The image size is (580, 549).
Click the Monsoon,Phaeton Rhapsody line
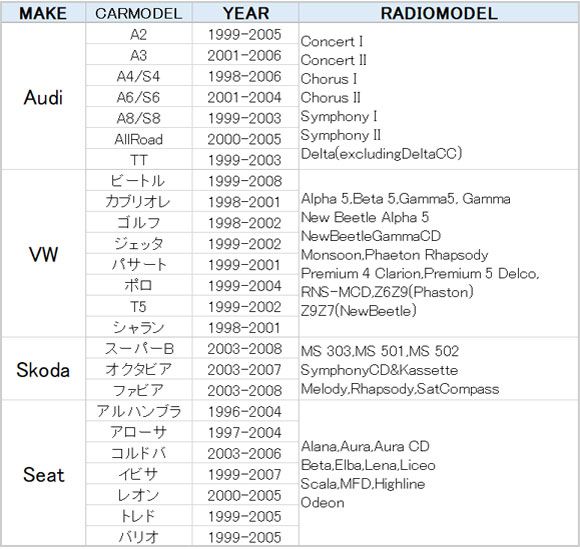(x=395, y=255)
